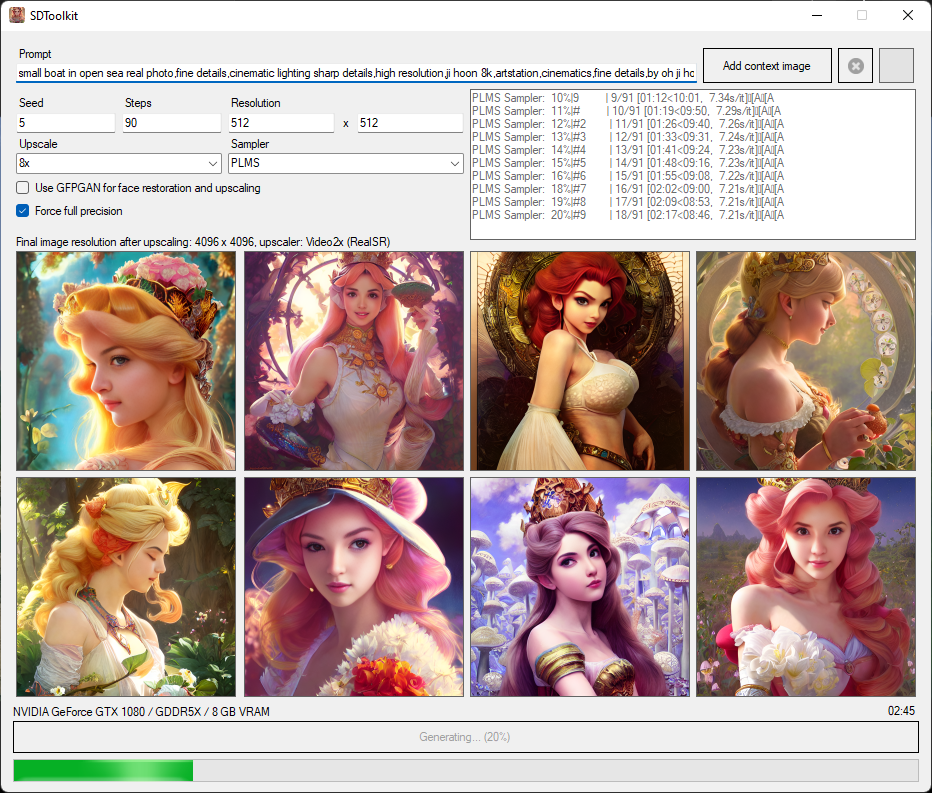Screen dimensions: 932x793
Task: Select thumbnail of pink-haired girl with wide hat
Action: point(354,587)
